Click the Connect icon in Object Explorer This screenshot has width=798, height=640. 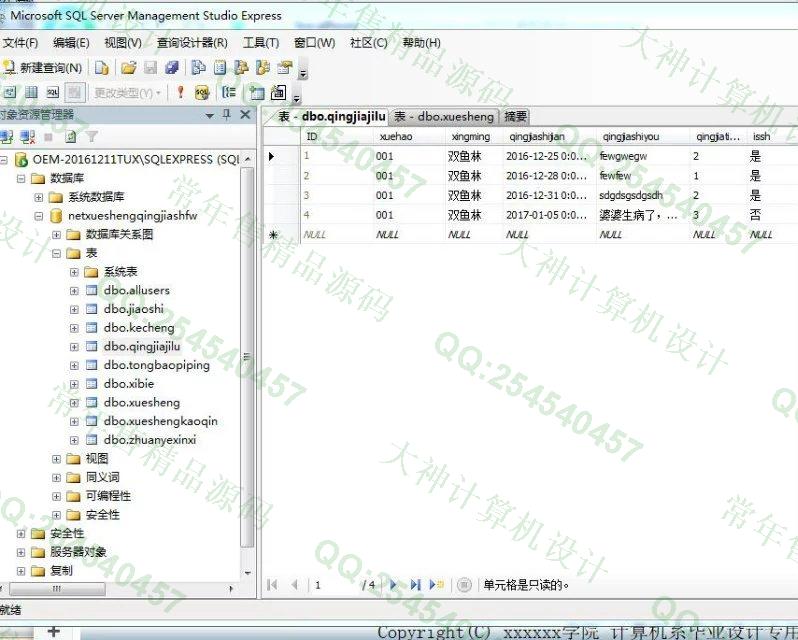(x=7, y=136)
